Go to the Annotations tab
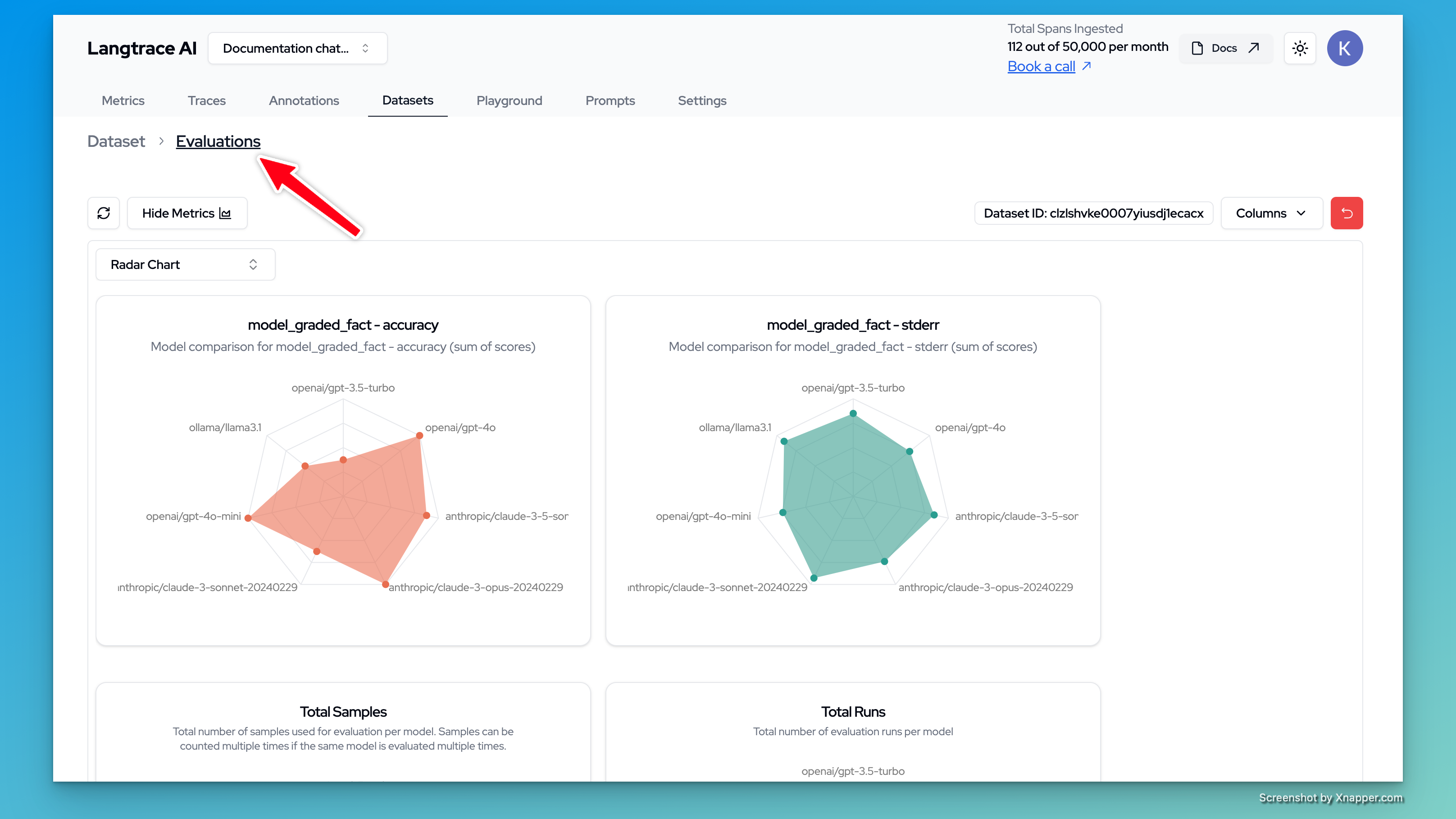Image resolution: width=1456 pixels, height=819 pixels. (304, 100)
